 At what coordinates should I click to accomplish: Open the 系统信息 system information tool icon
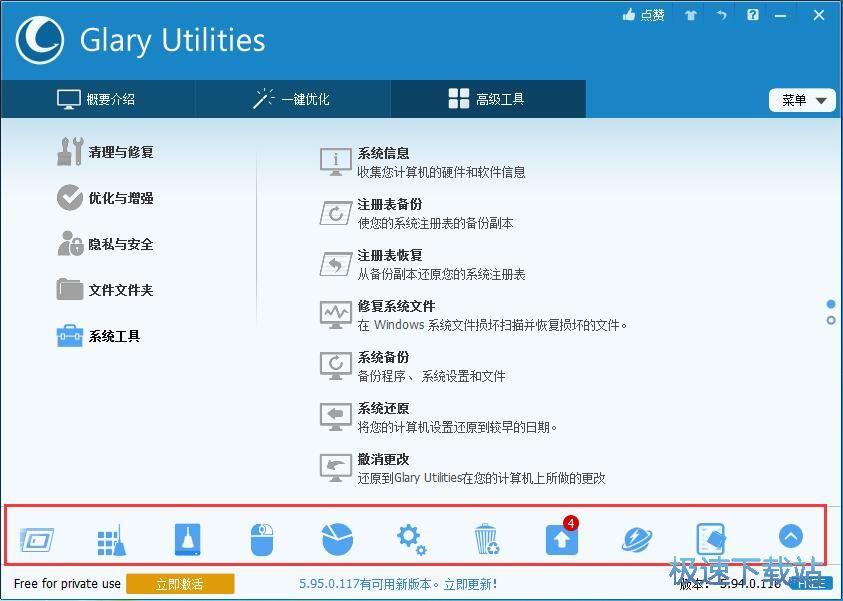pos(335,161)
